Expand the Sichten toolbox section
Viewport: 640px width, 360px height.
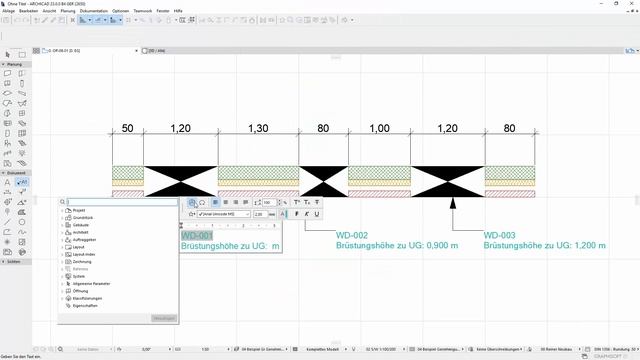[3, 261]
